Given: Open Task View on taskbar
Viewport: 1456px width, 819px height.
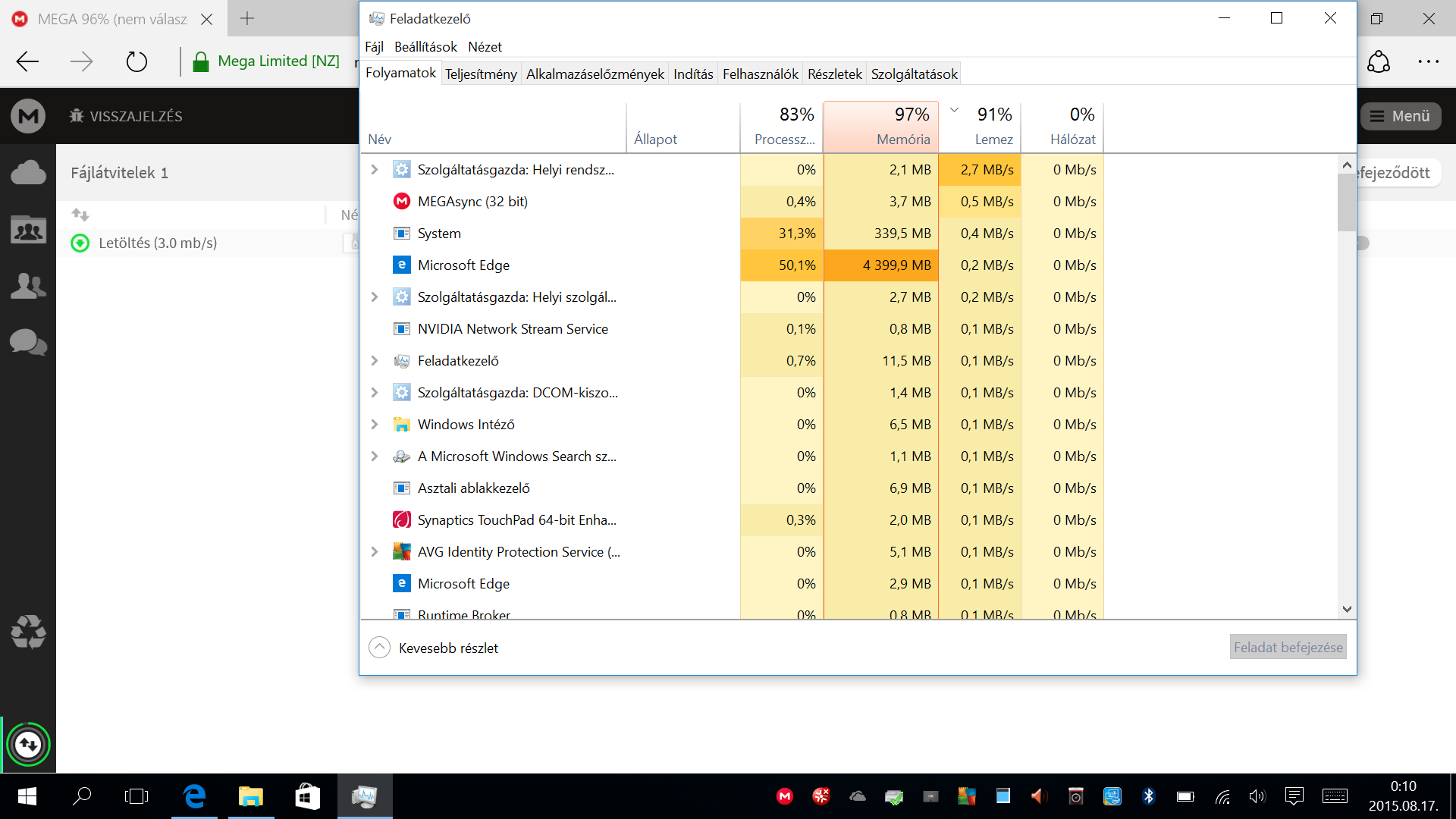Looking at the screenshot, I should (136, 796).
